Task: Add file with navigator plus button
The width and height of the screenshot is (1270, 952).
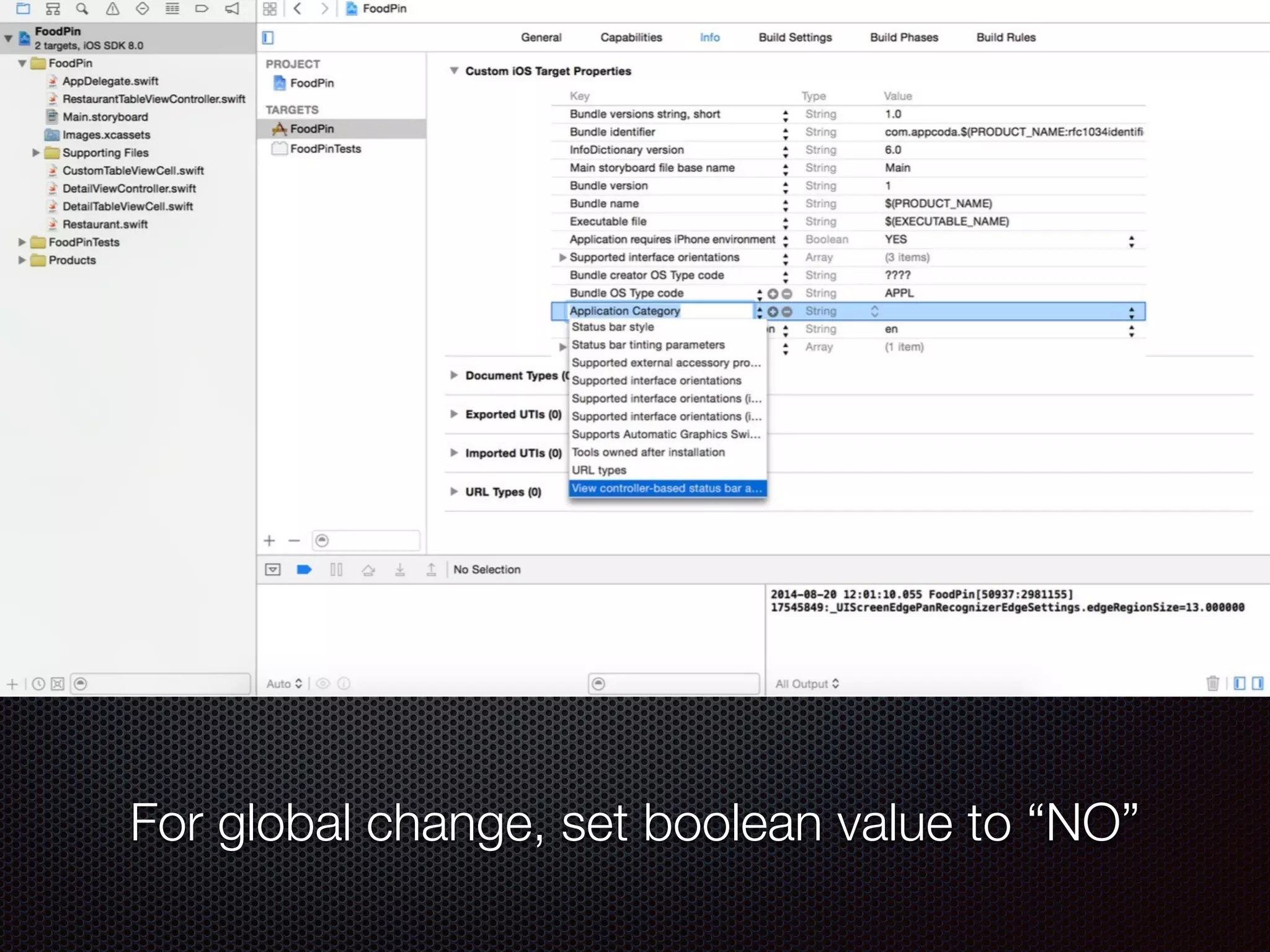Action: [x=12, y=684]
